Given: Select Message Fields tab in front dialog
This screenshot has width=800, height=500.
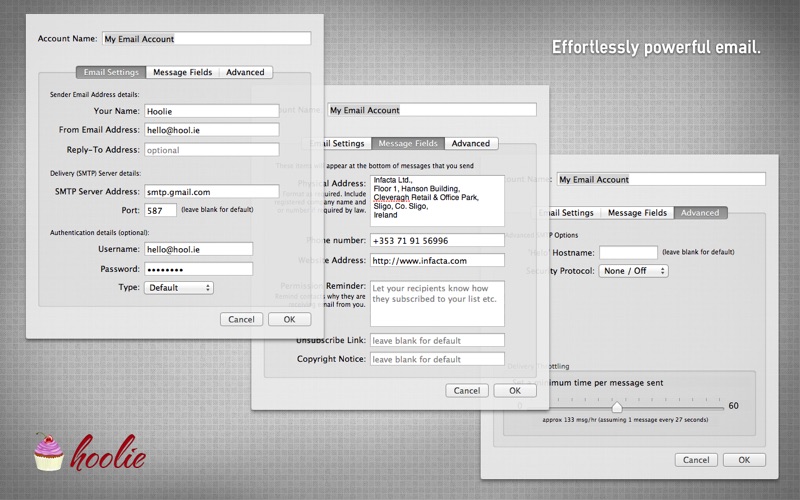Looking at the screenshot, I should click(x=181, y=72).
